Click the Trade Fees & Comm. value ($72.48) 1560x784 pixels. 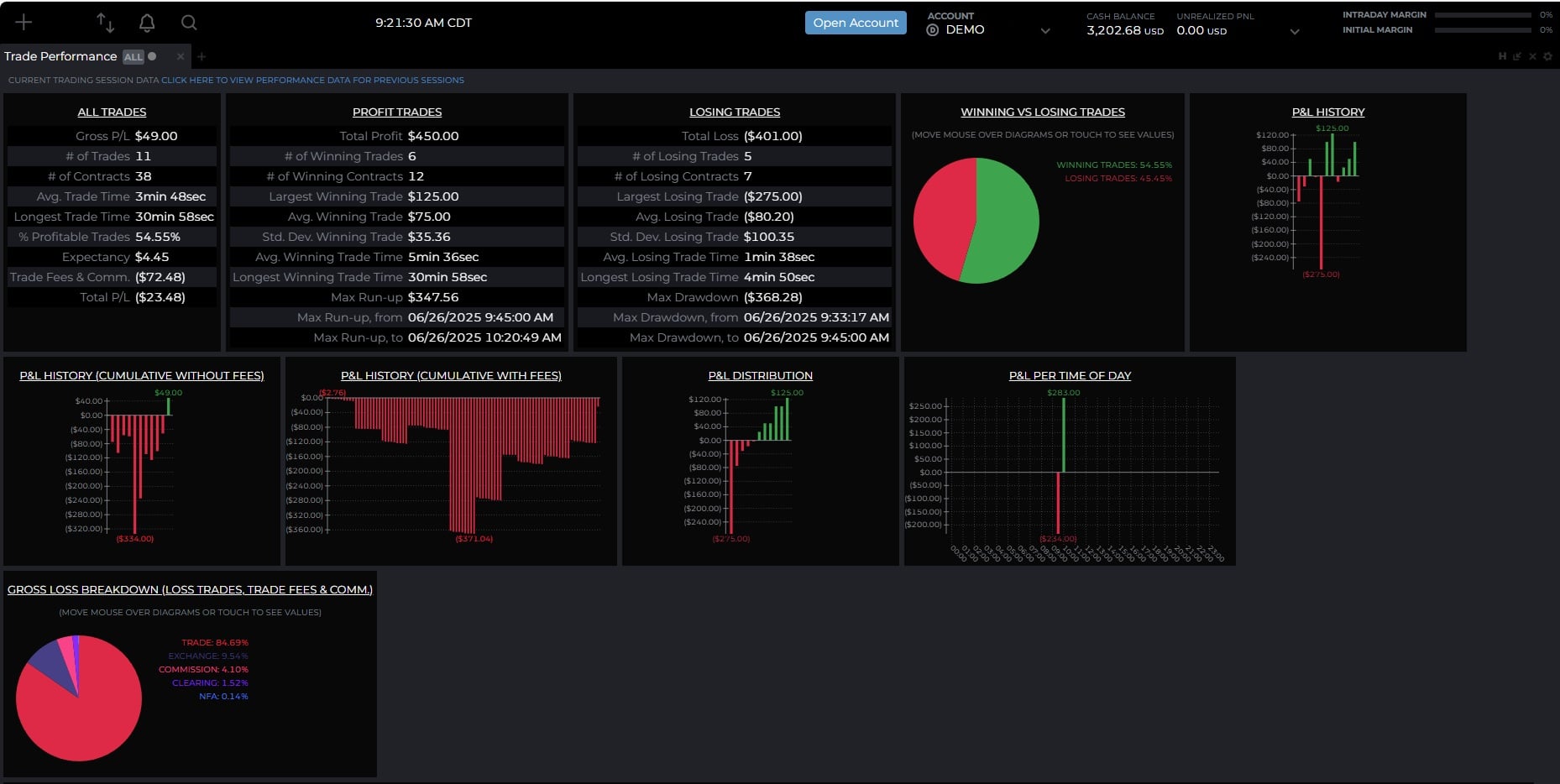[160, 277]
